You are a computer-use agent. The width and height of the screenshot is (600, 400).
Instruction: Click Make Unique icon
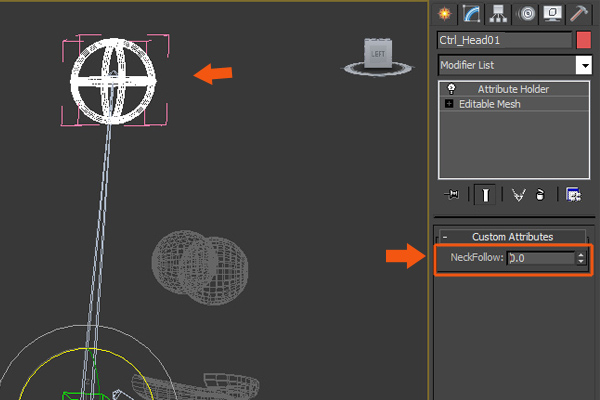(518, 195)
